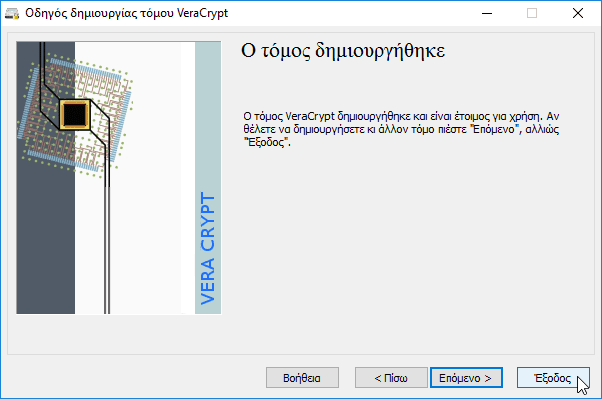Exit the wizard via Έξοδος
Screen dimensions: 602x399
[x=553, y=378]
